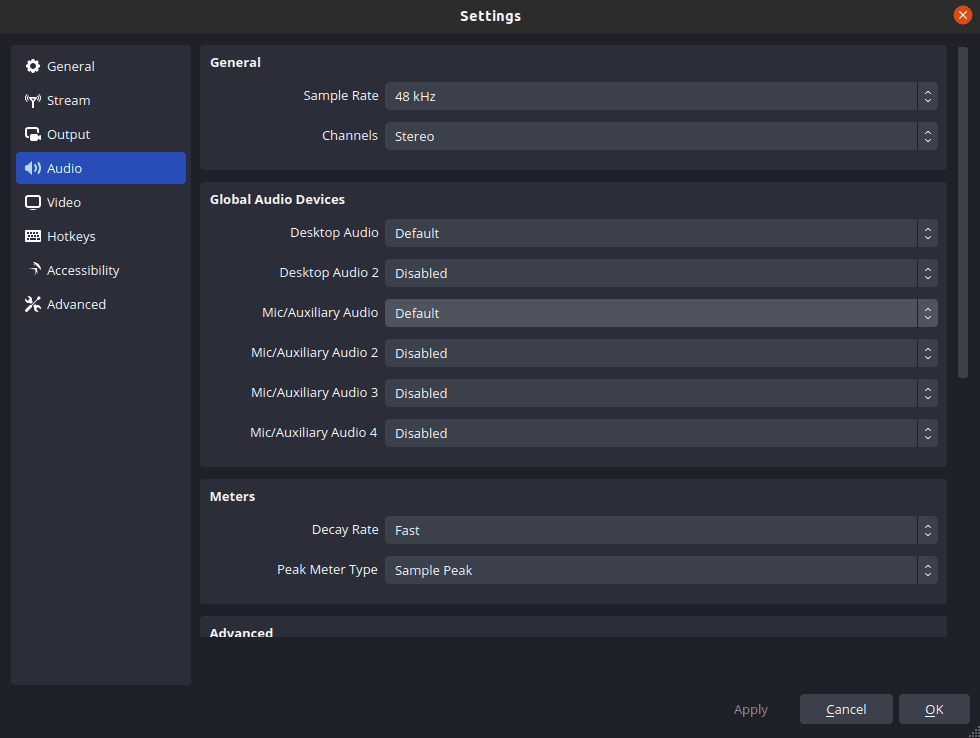Image resolution: width=980 pixels, height=738 pixels.
Task: Click the Audio speaker icon in sidebar
Action: point(33,168)
